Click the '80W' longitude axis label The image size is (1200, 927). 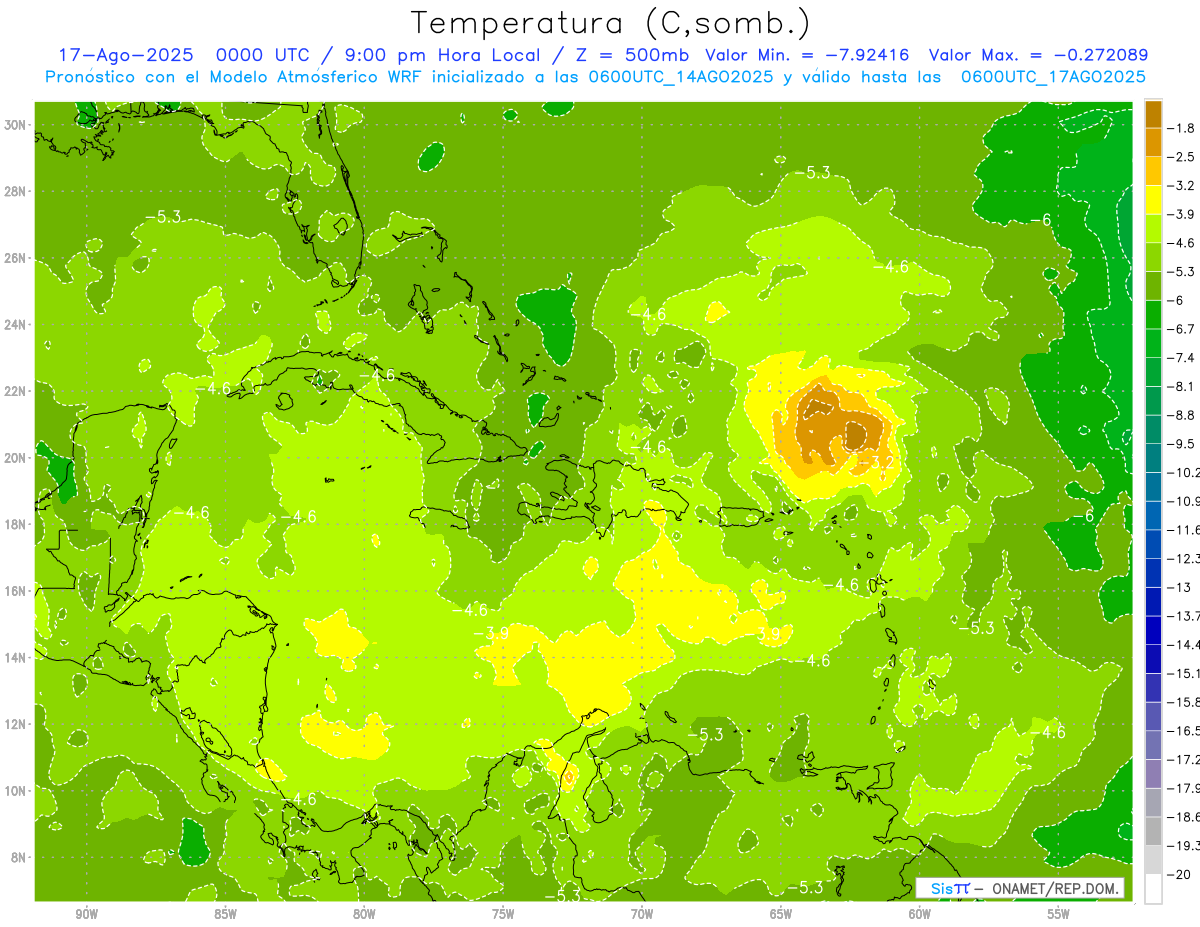364,914
